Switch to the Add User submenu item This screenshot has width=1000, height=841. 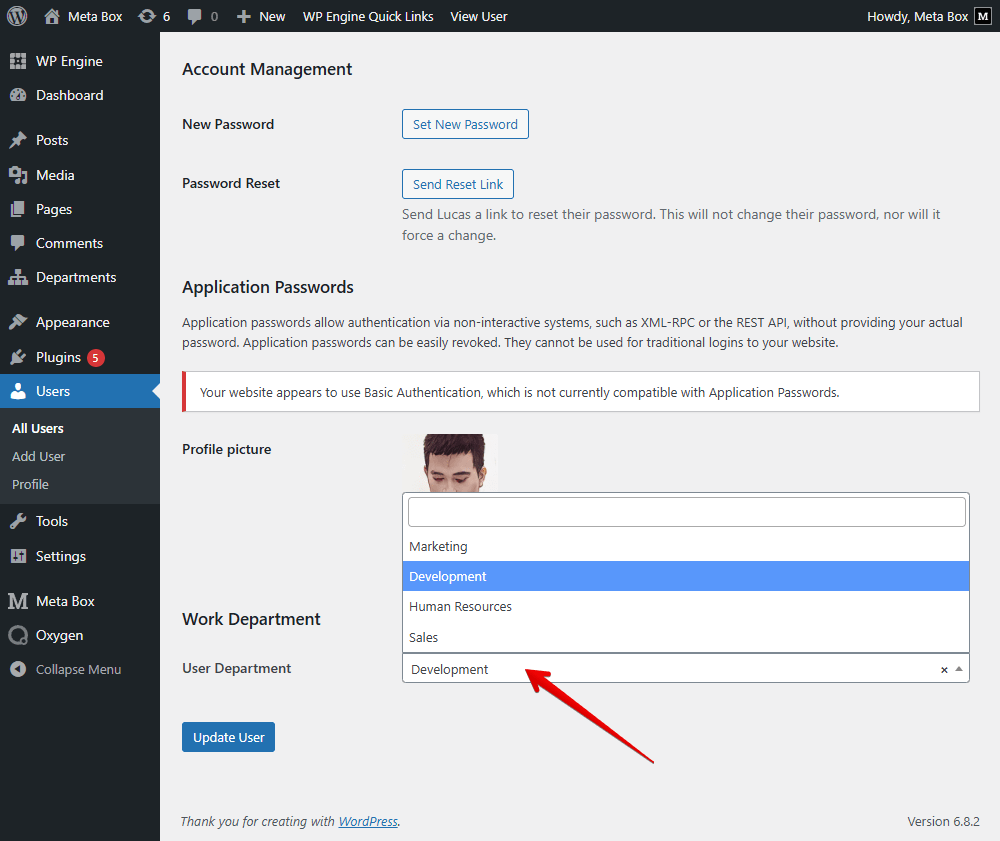(38, 456)
